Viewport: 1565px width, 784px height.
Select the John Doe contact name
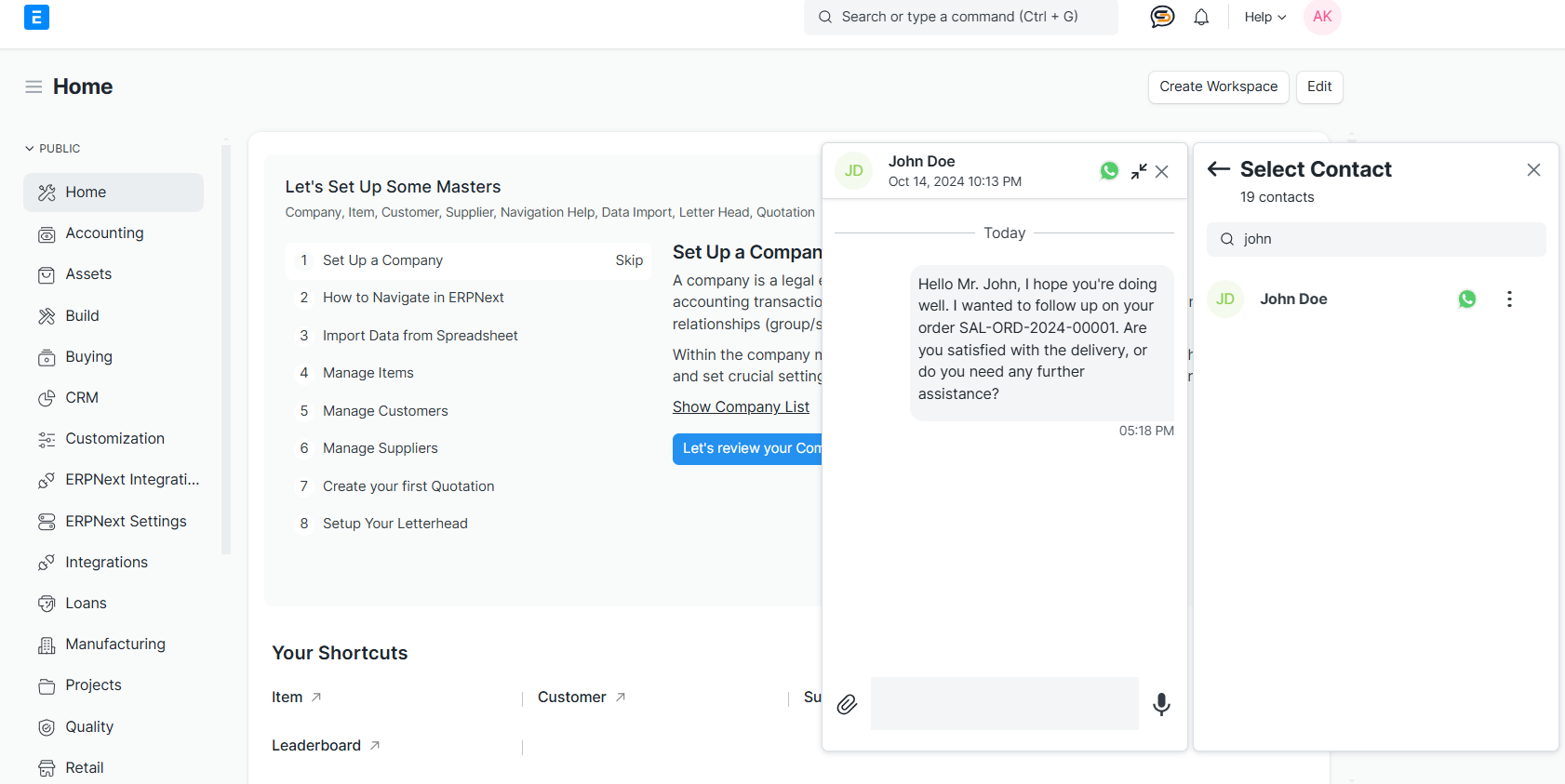(1293, 299)
